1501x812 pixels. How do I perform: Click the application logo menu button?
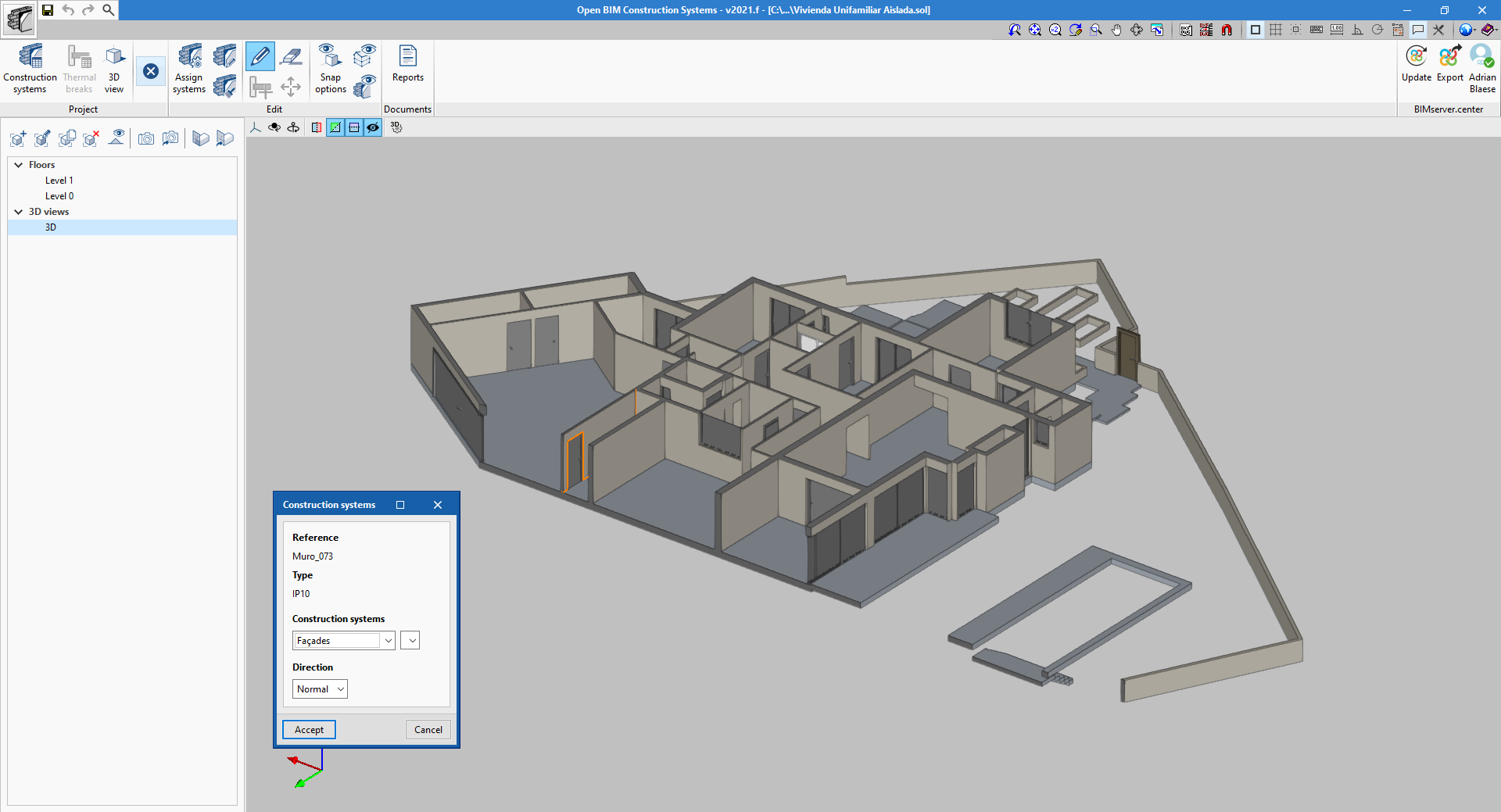pos(19,19)
